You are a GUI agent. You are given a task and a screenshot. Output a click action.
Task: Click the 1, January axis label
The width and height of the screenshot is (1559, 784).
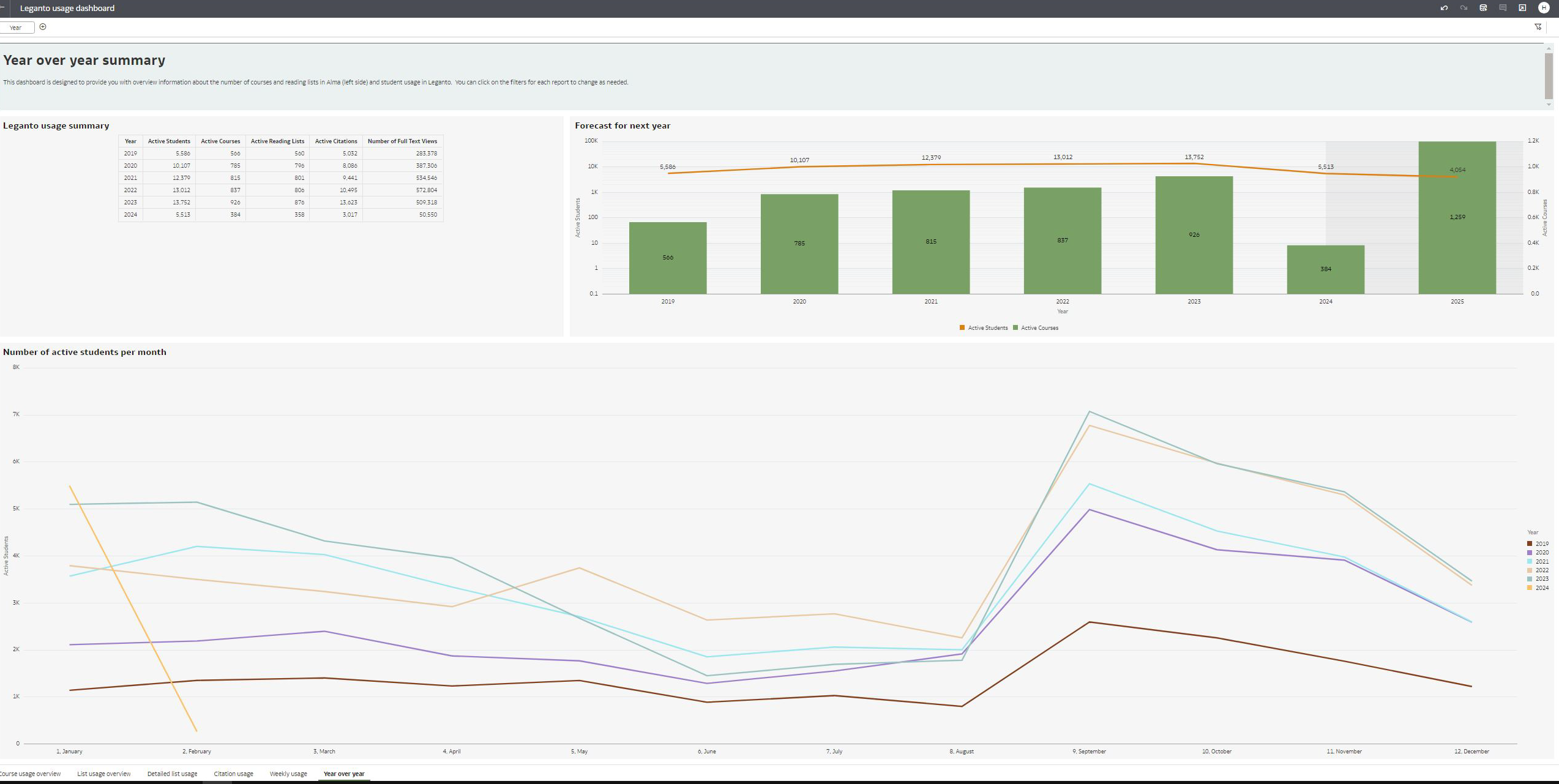(x=69, y=751)
